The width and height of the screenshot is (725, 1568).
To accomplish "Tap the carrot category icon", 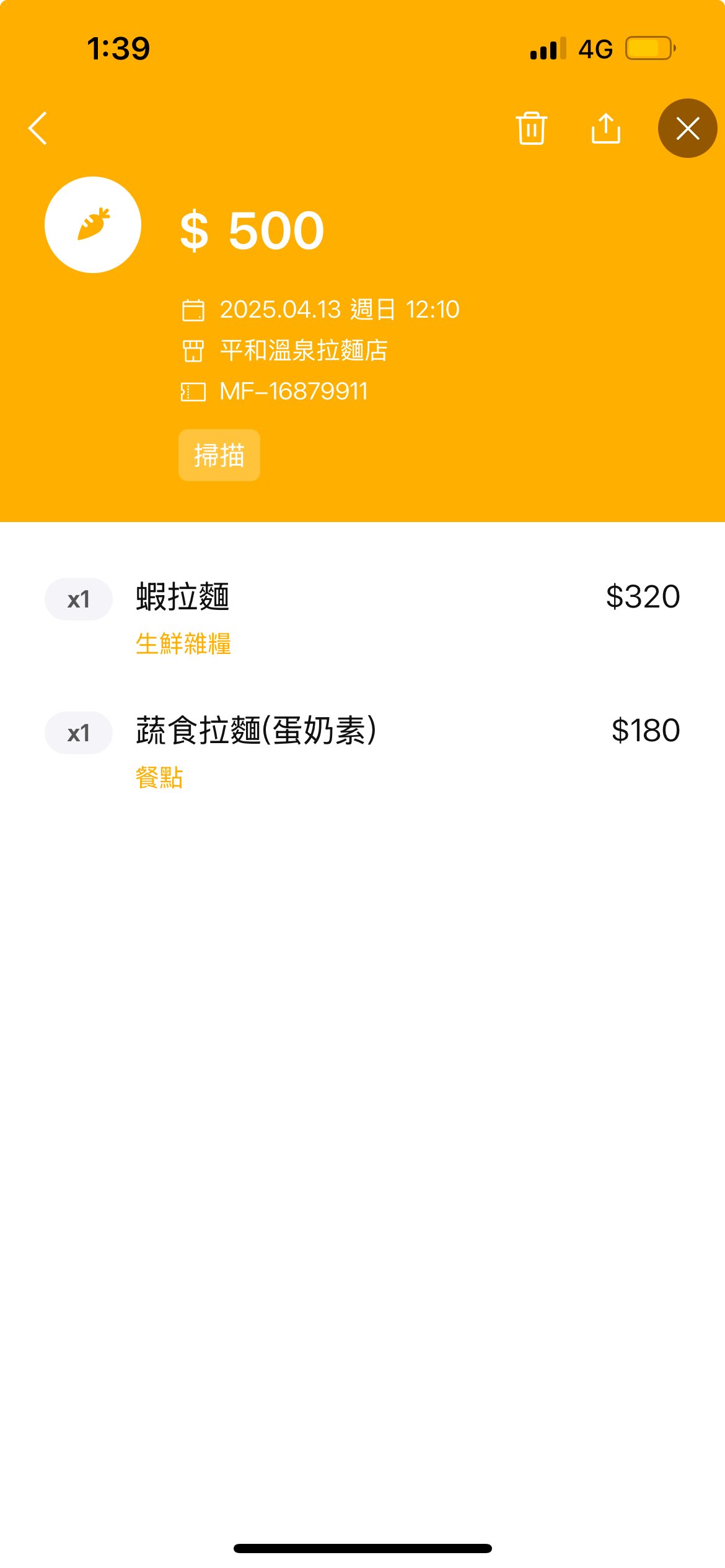I will click(93, 225).
